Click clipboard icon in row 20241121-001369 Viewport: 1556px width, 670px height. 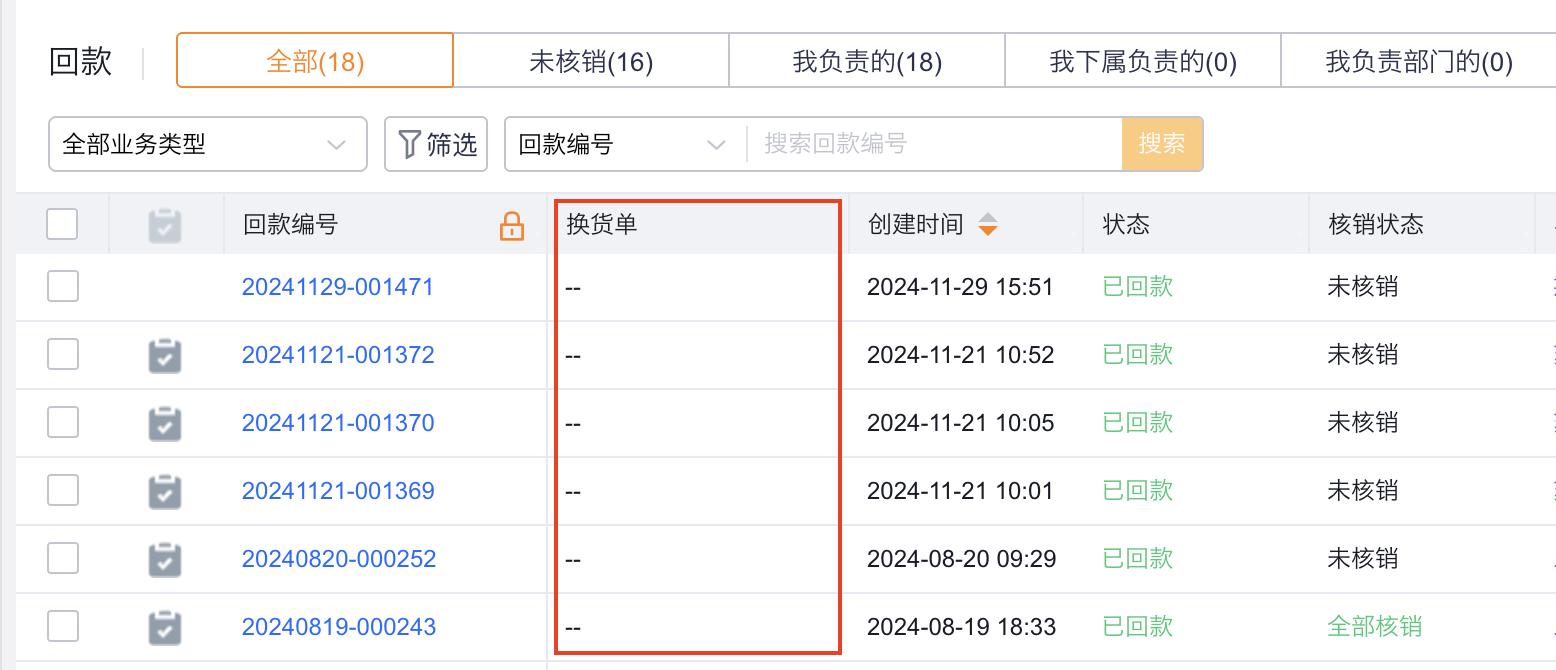click(165, 492)
